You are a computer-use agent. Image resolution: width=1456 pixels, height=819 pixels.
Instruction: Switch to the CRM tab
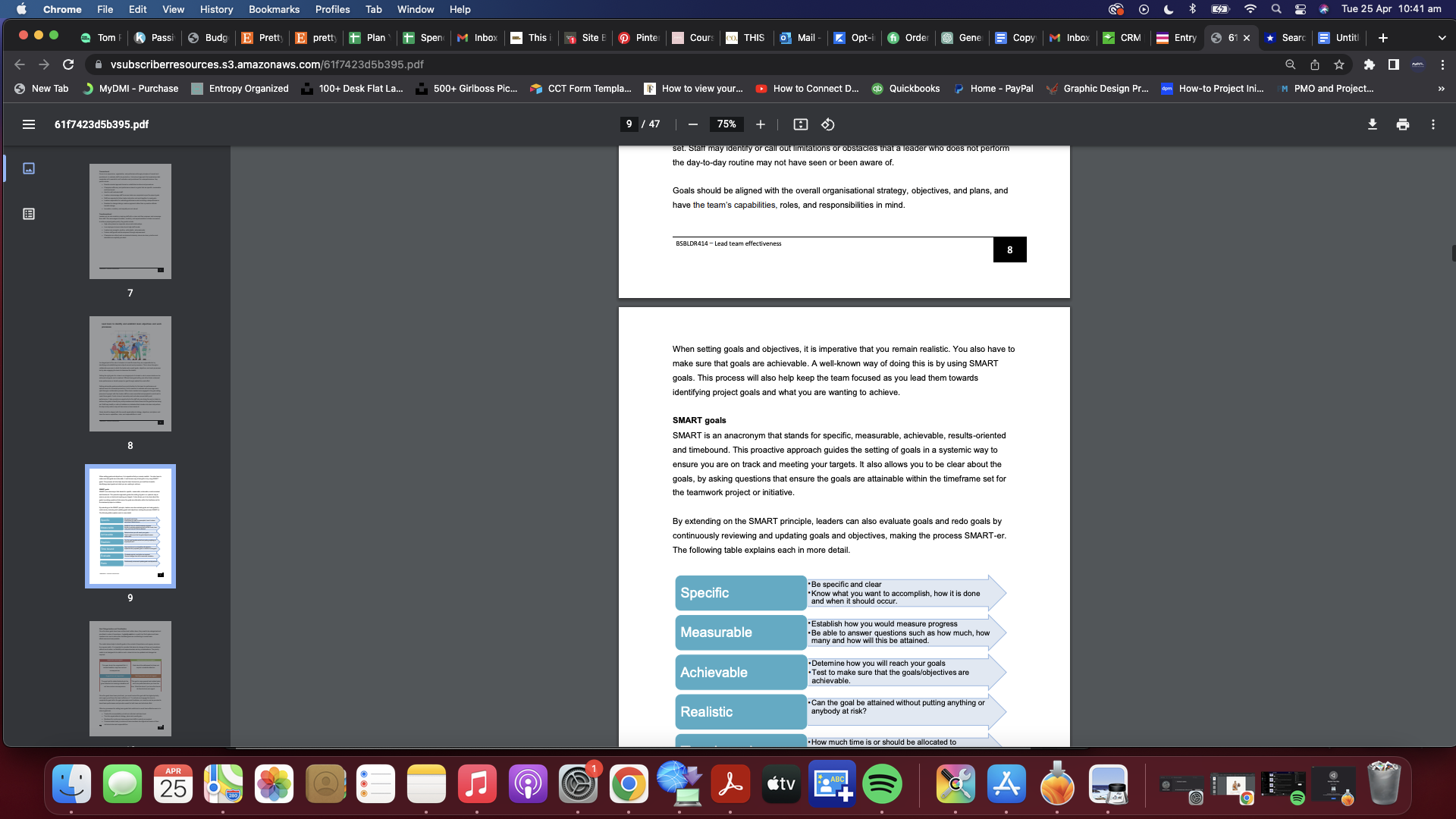click(1123, 38)
